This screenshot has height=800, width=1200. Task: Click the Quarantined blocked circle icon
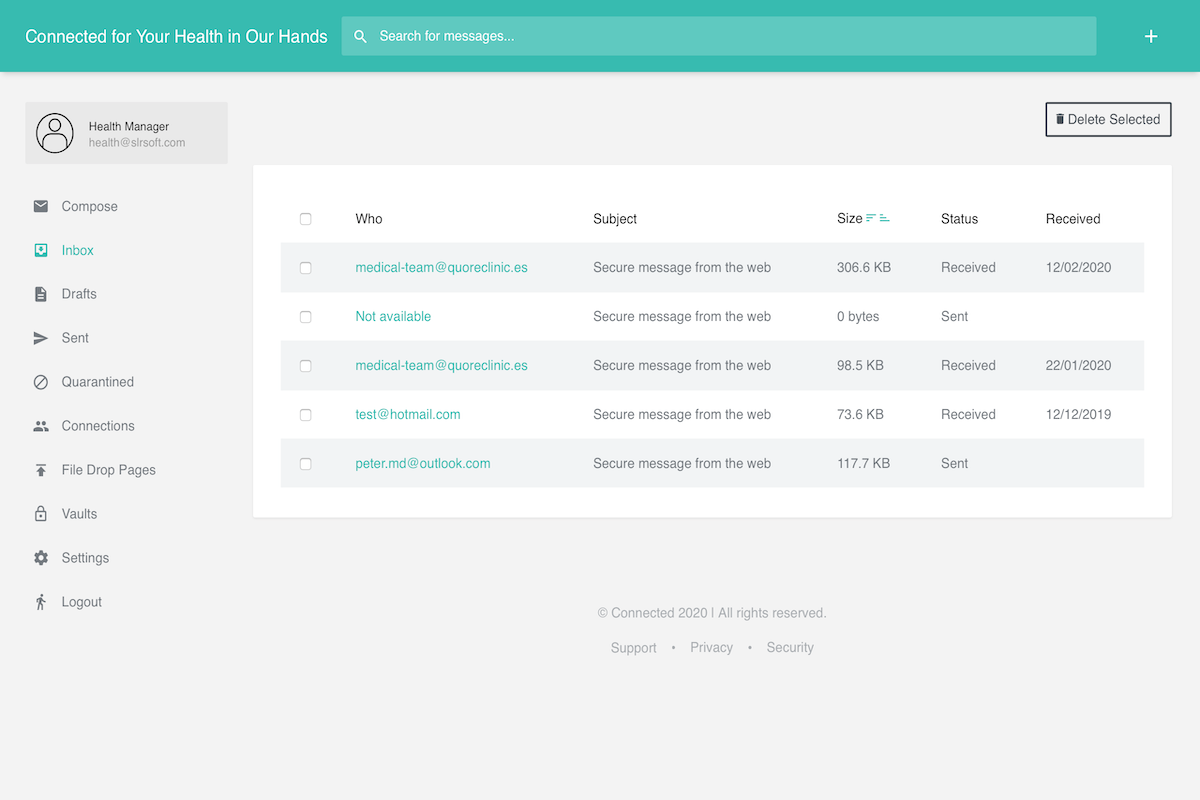pos(41,382)
